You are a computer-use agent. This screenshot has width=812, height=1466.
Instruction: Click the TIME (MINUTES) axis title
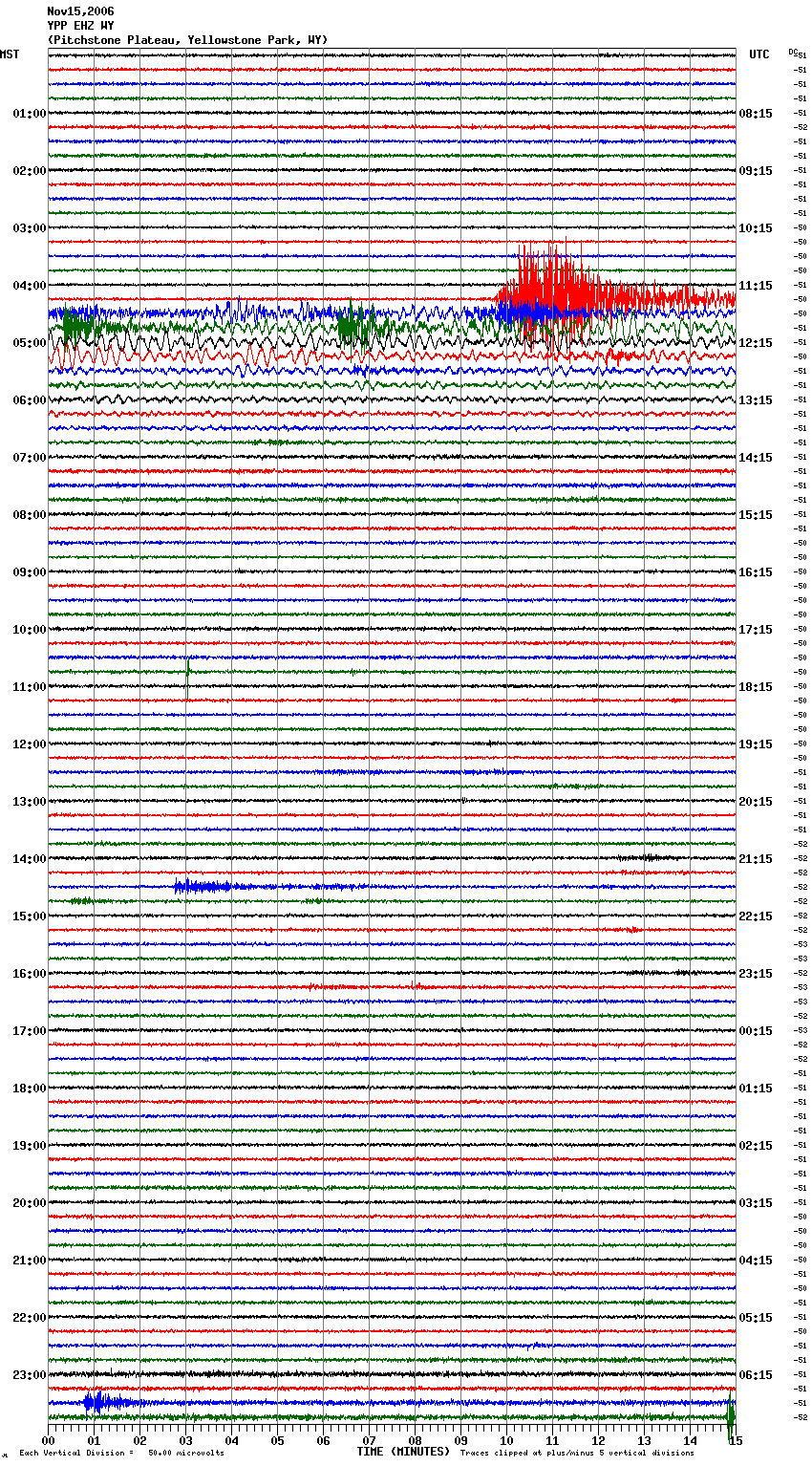click(x=403, y=1452)
